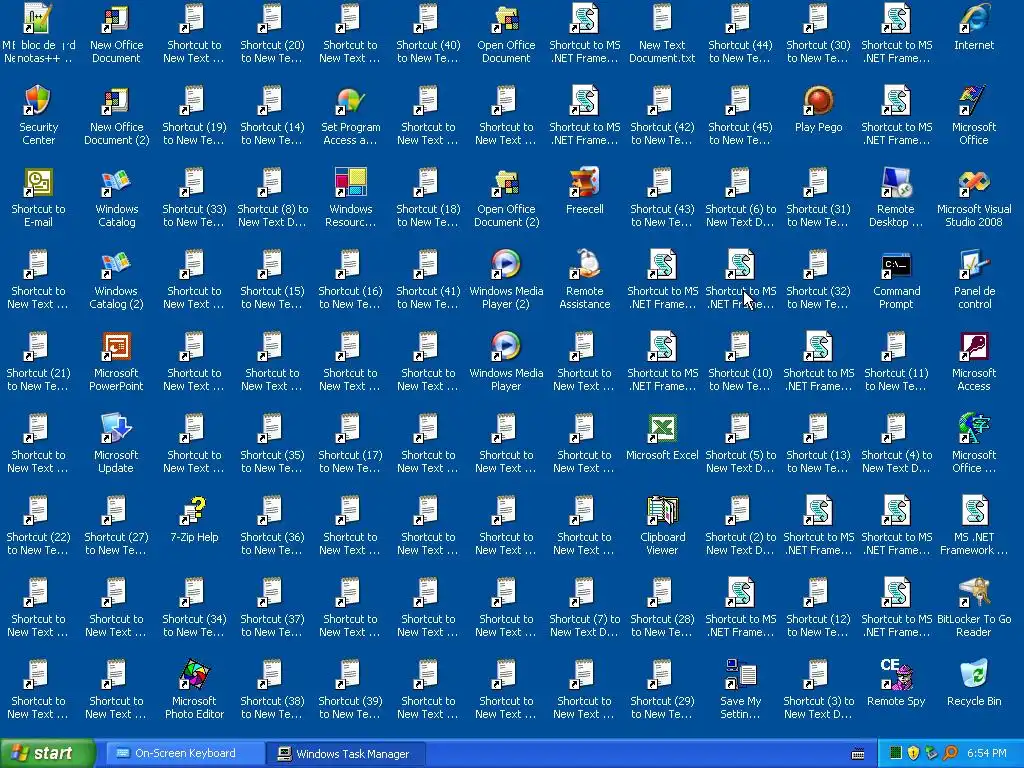Click the 7-Zip Help icon
This screenshot has height=768, width=1024.
(194, 518)
